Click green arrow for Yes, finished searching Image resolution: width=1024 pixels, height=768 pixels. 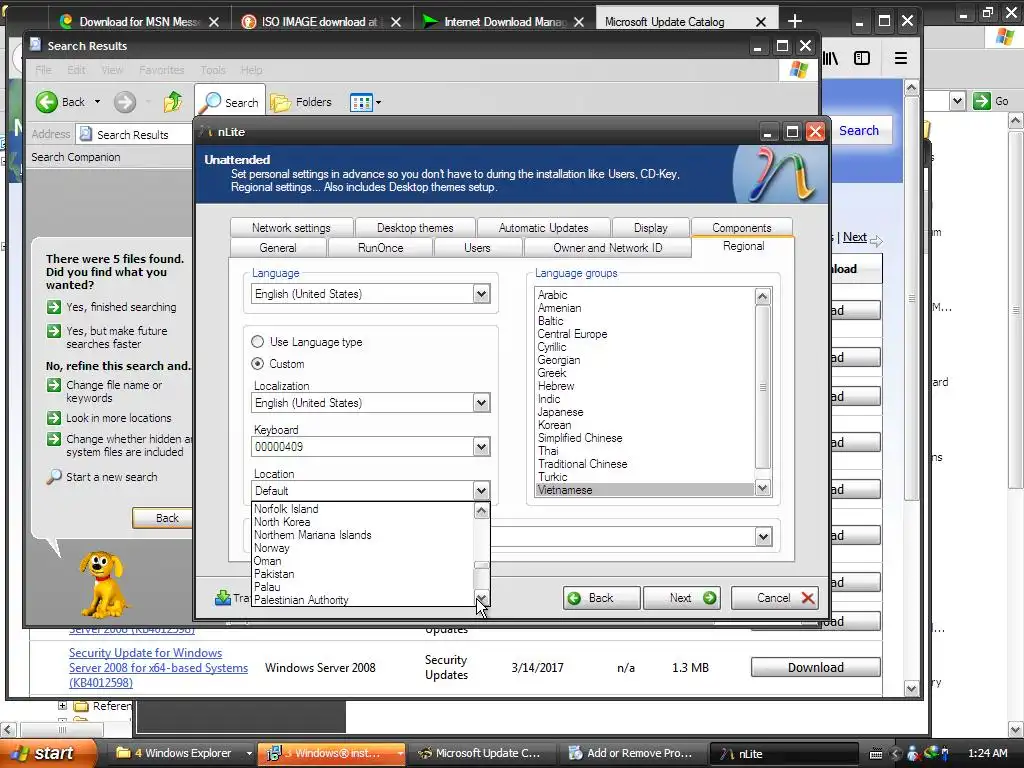point(54,307)
